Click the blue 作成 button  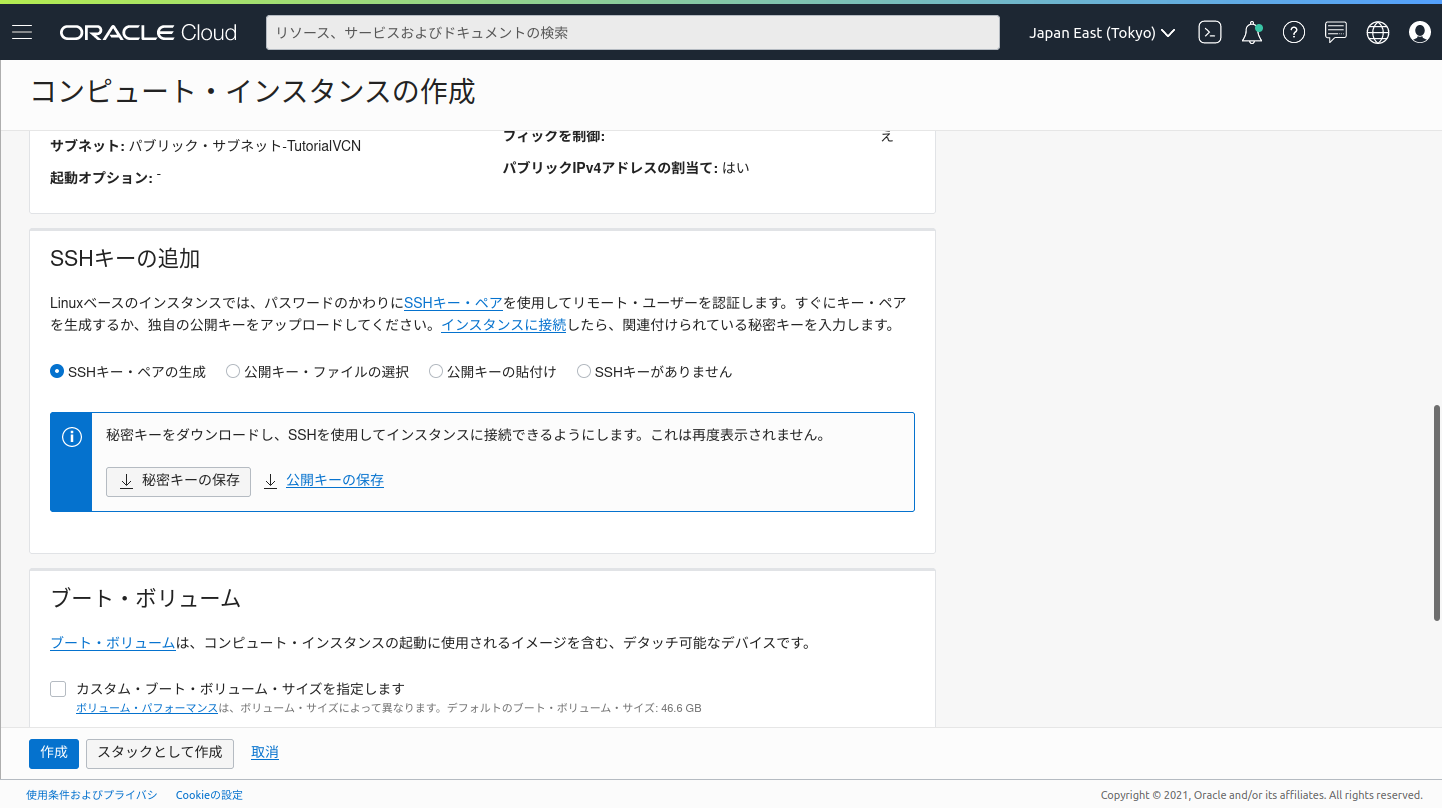click(x=54, y=753)
